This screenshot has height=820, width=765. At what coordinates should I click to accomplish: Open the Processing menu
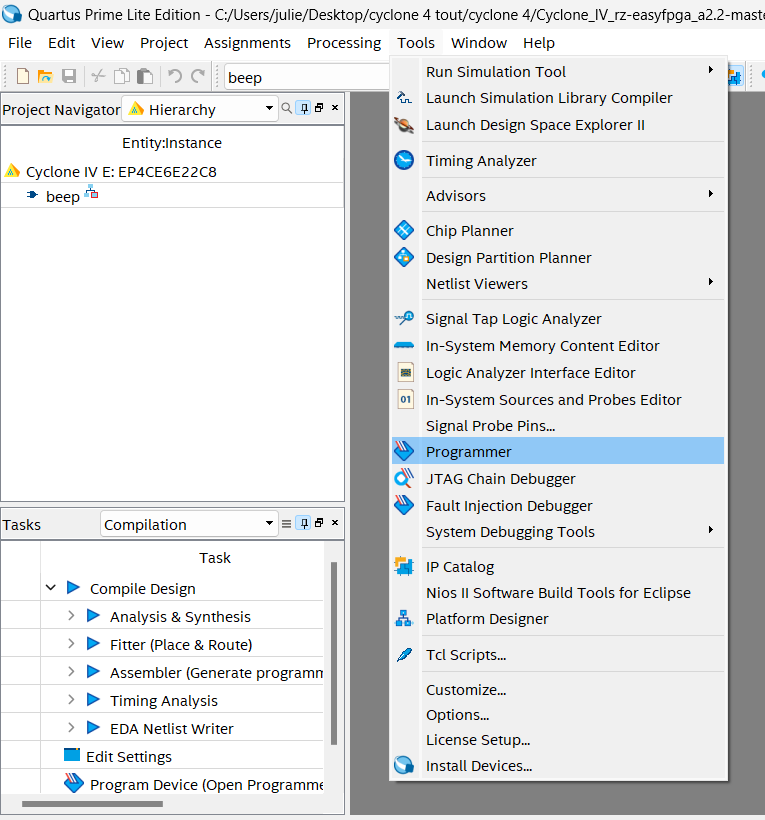[x=343, y=43]
